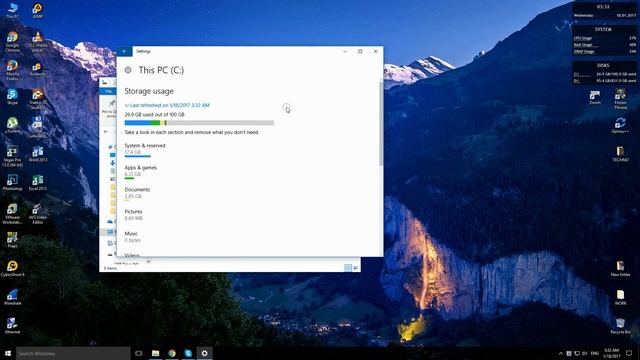Open the Fraps desktop shortcut
The height and width of the screenshot is (360, 640).
tap(12, 240)
